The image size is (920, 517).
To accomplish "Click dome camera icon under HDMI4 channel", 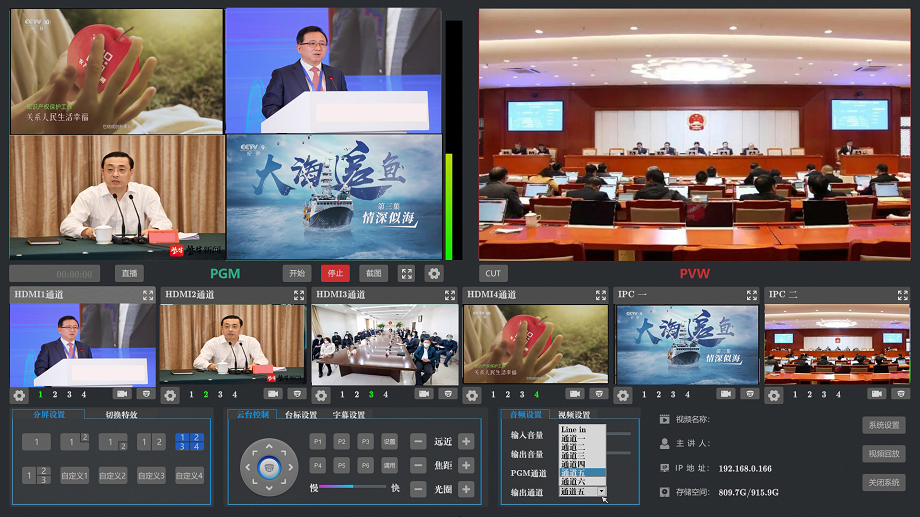I will [x=599, y=394].
